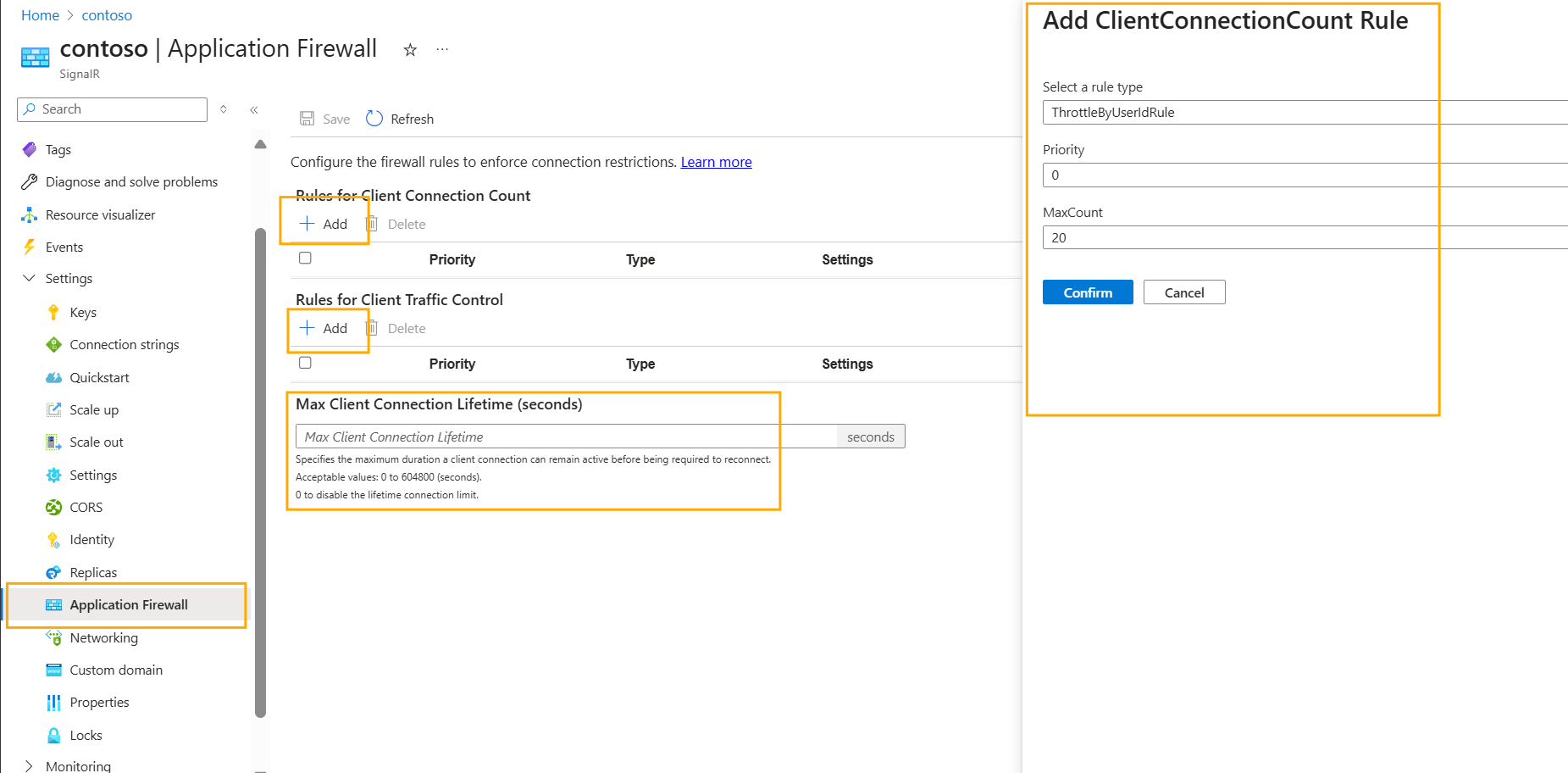Click the Diagnose and solve problems wrench icon
1568x773 pixels.
pos(30,181)
